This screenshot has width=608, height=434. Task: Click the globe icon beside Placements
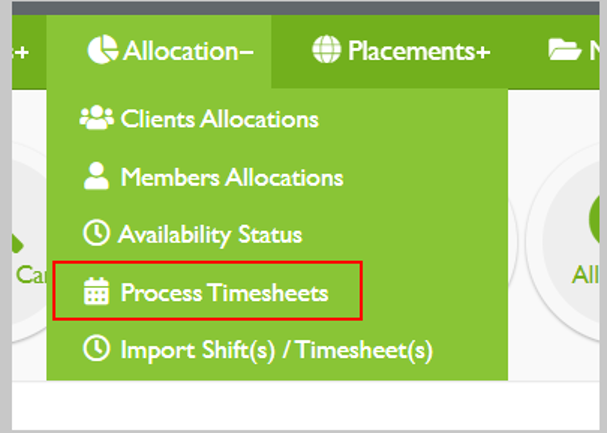click(327, 50)
